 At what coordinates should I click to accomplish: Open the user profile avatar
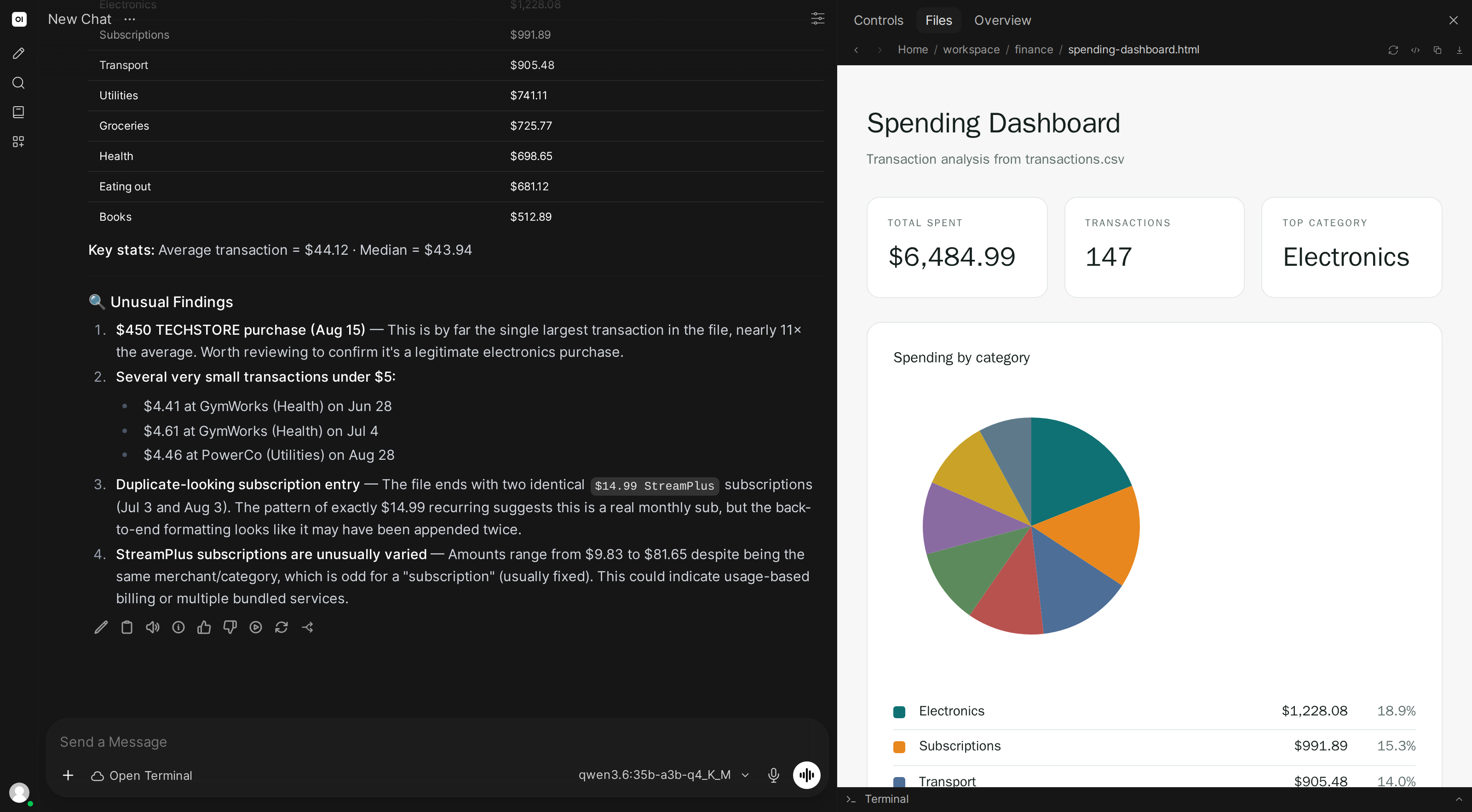tap(19, 793)
